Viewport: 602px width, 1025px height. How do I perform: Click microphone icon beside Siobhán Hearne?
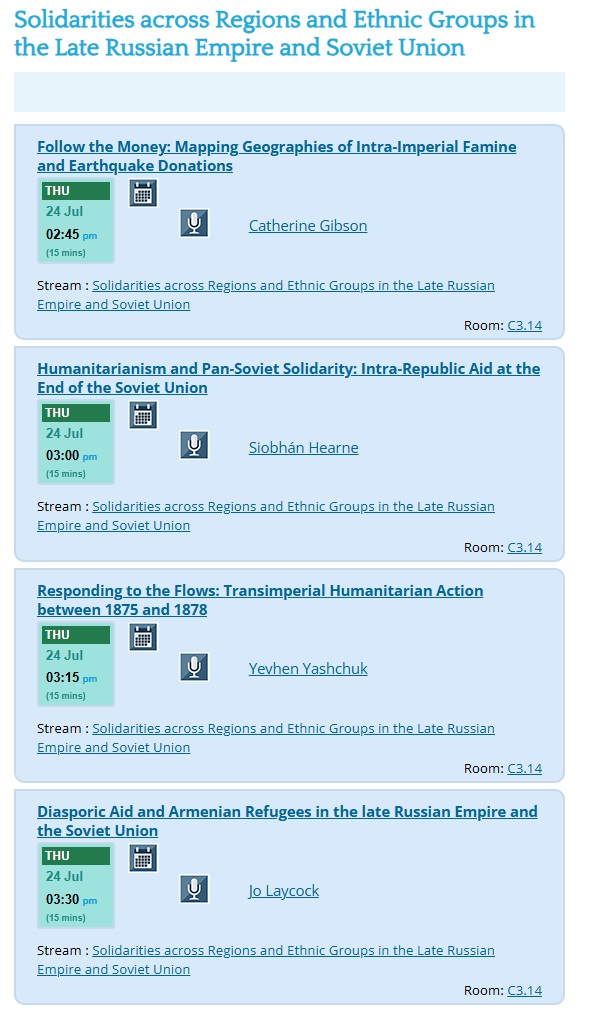[x=194, y=445]
